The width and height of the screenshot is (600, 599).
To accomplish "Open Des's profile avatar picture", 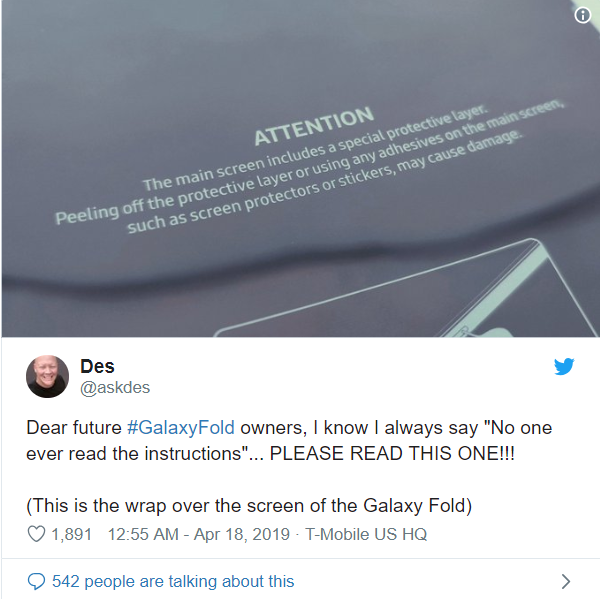I will coord(47,376).
